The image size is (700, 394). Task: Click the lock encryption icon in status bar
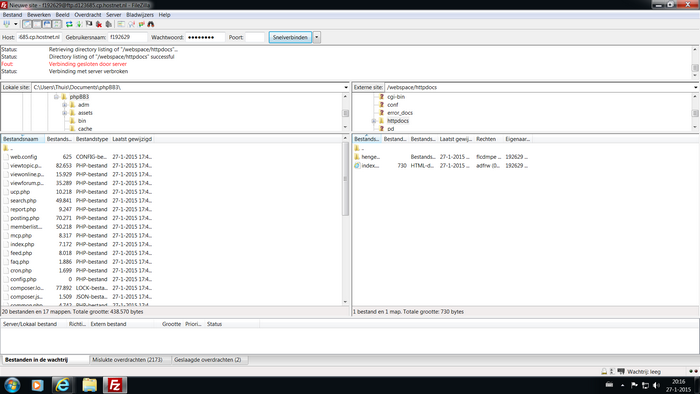(x=604, y=371)
